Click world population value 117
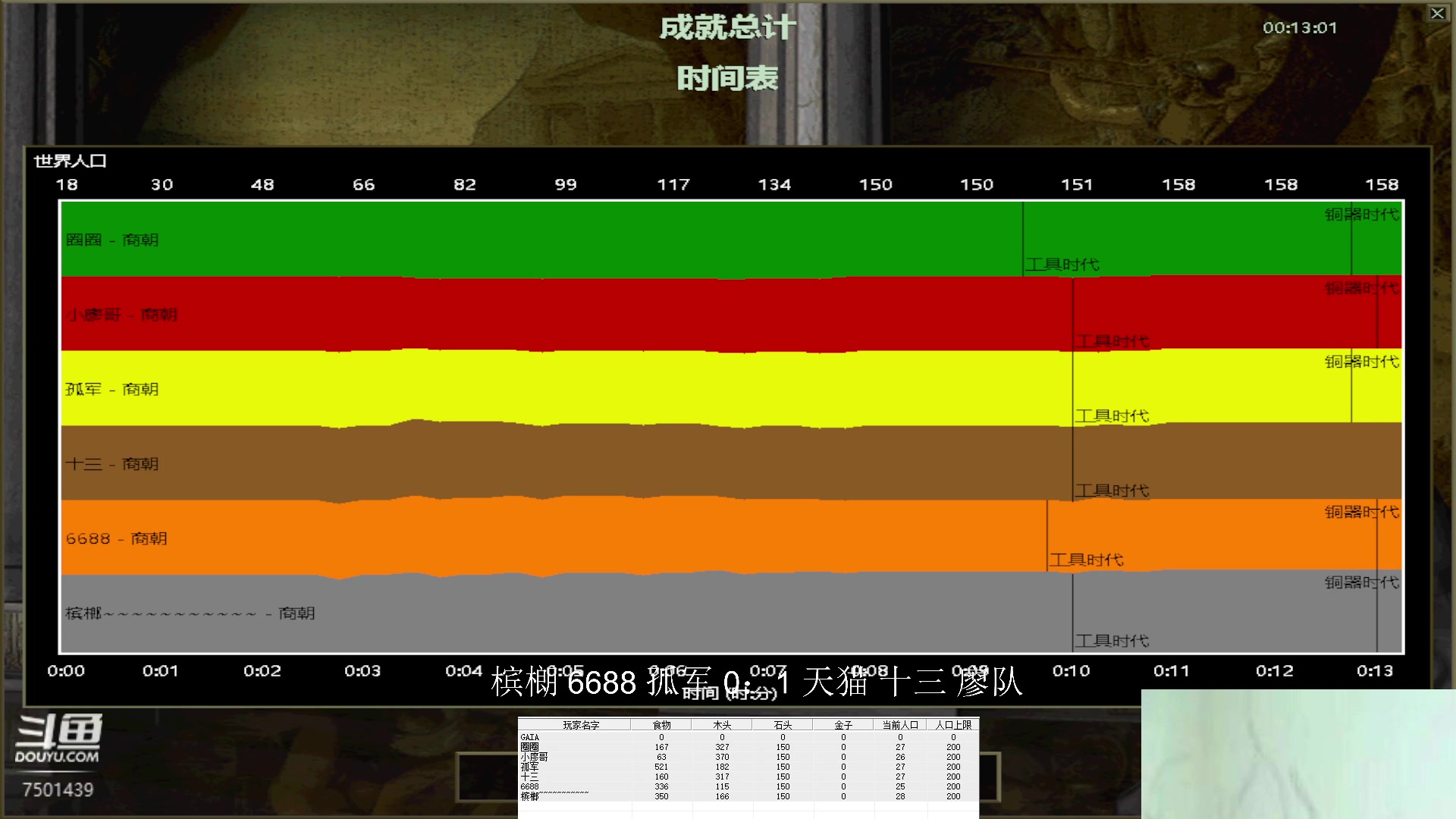The height and width of the screenshot is (819, 1456). 673,184
